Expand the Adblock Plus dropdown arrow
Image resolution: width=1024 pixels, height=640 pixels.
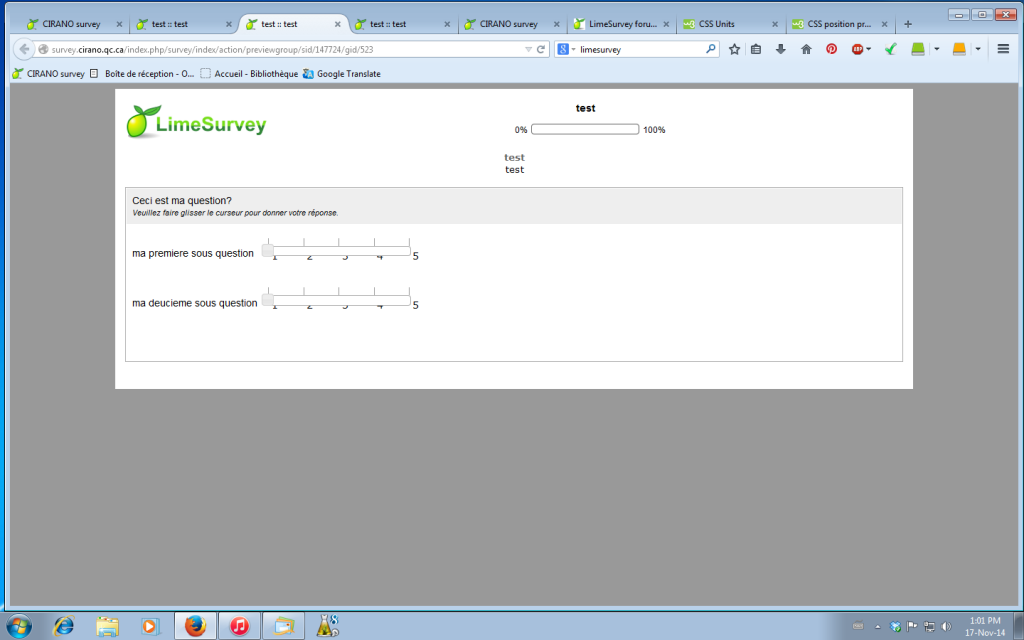click(x=869, y=49)
